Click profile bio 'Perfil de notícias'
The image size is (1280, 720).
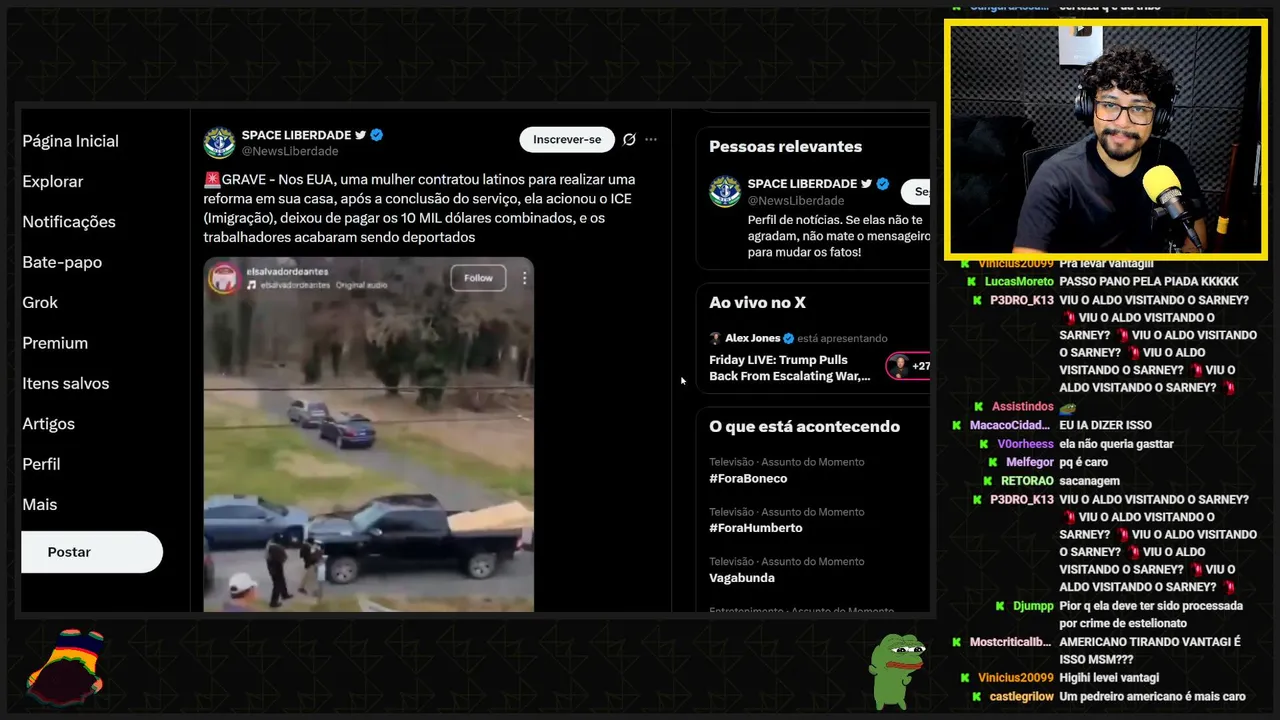(x=838, y=236)
